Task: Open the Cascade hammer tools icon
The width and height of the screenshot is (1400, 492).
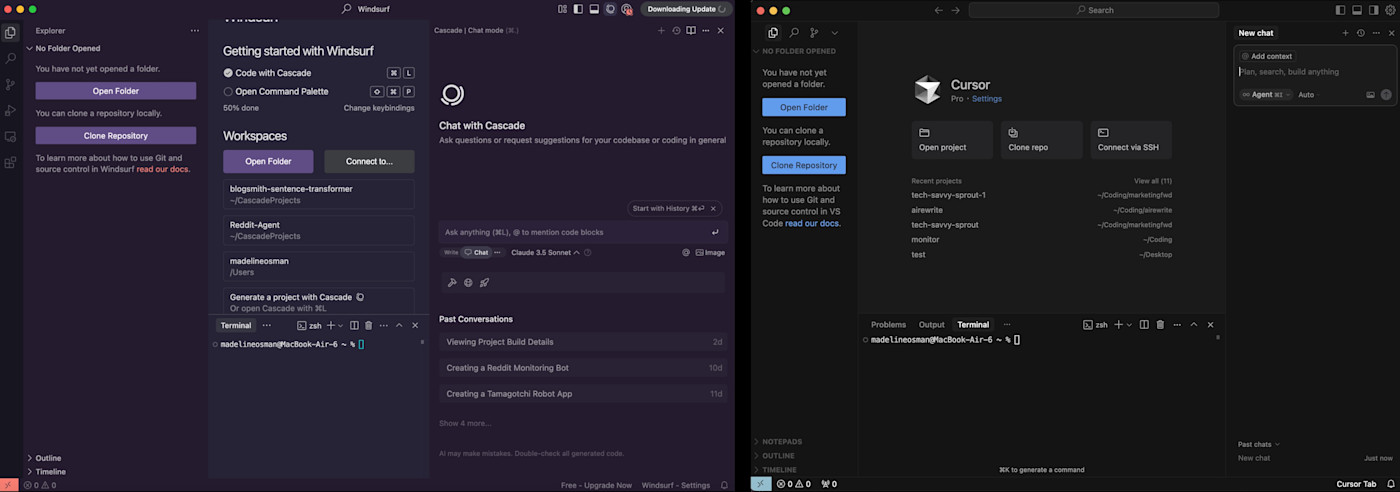Action: [x=452, y=283]
